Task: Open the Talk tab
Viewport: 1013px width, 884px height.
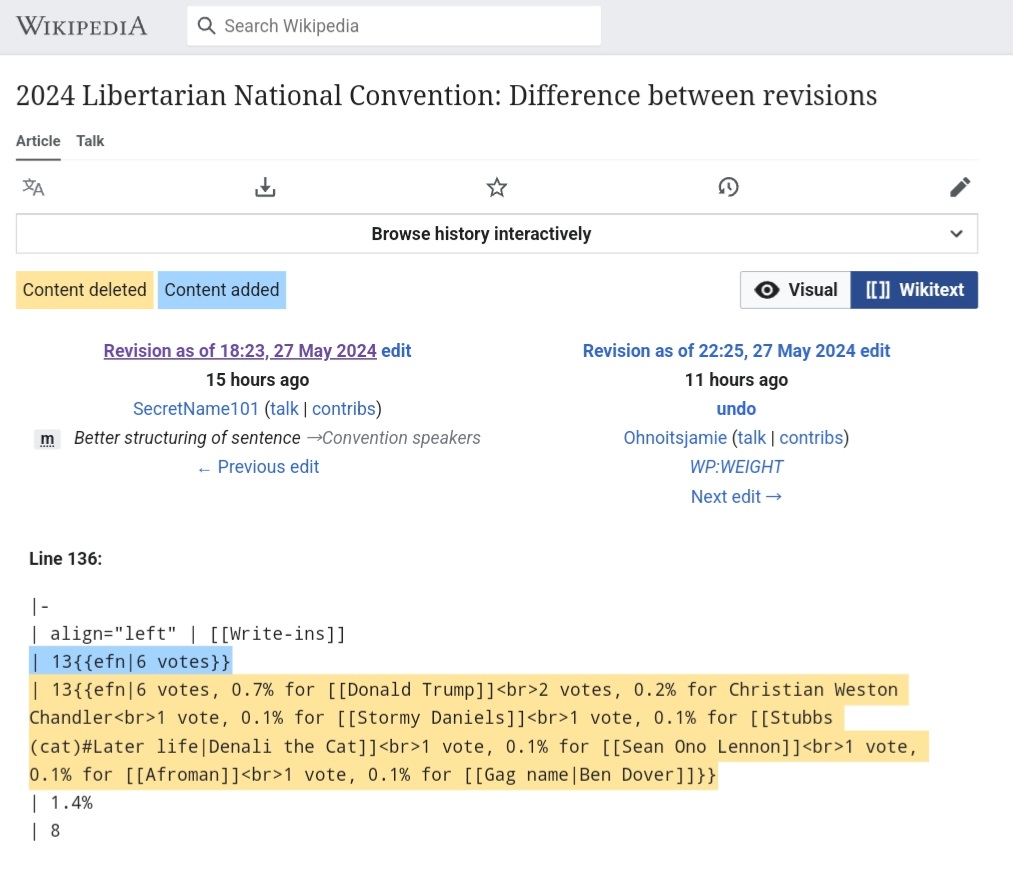Action: (90, 141)
